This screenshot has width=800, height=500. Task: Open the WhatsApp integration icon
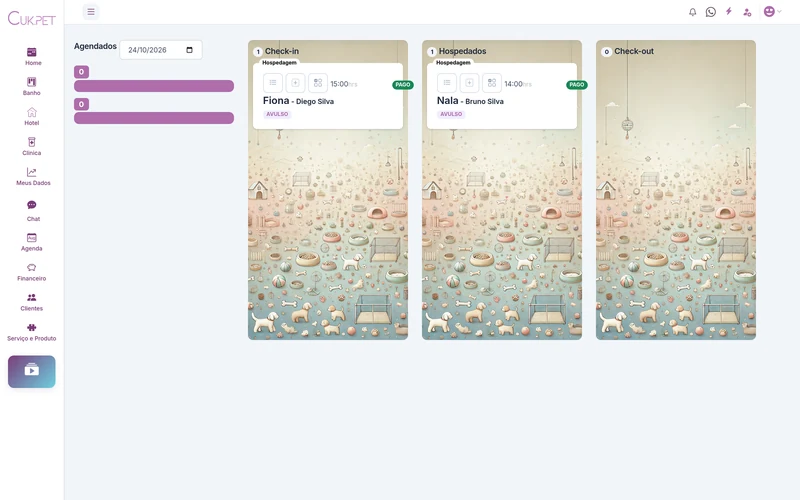point(711,12)
